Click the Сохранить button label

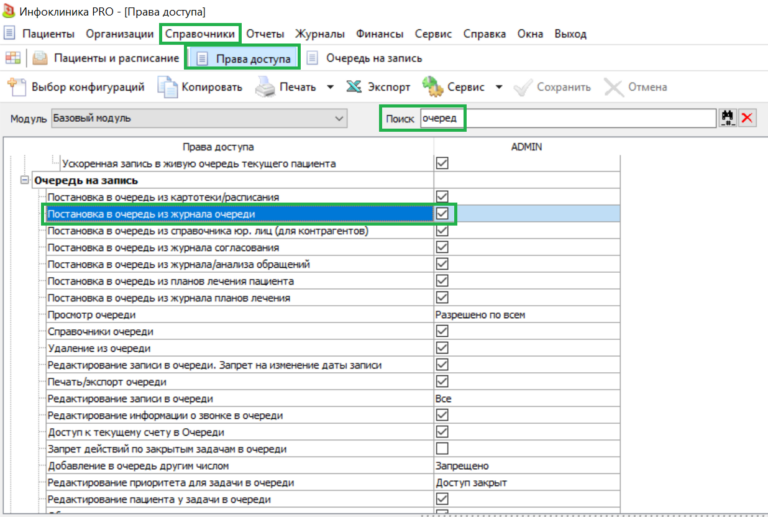coord(564,87)
